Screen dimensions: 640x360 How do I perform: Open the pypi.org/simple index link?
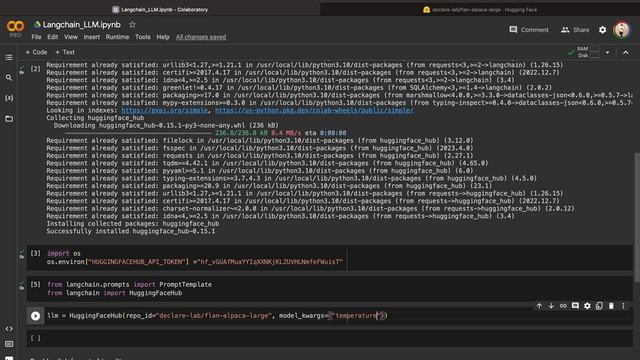164,110
